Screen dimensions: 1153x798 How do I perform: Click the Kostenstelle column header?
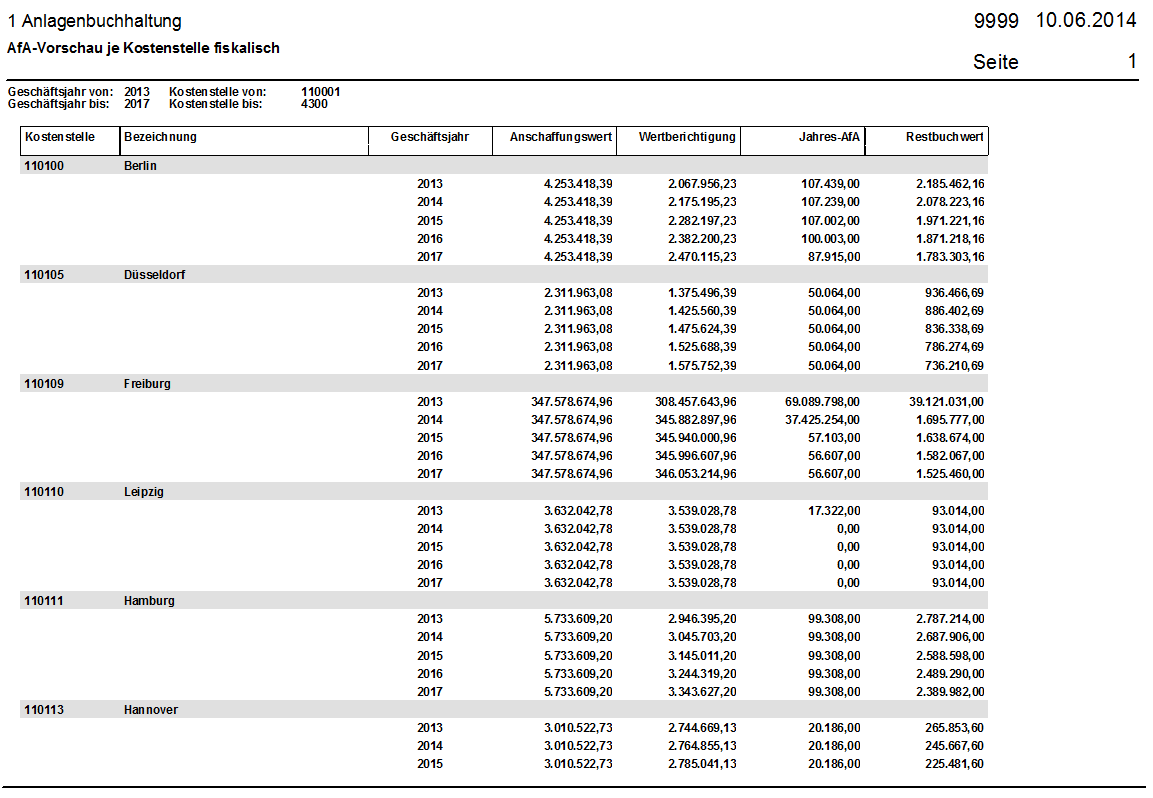click(x=60, y=137)
